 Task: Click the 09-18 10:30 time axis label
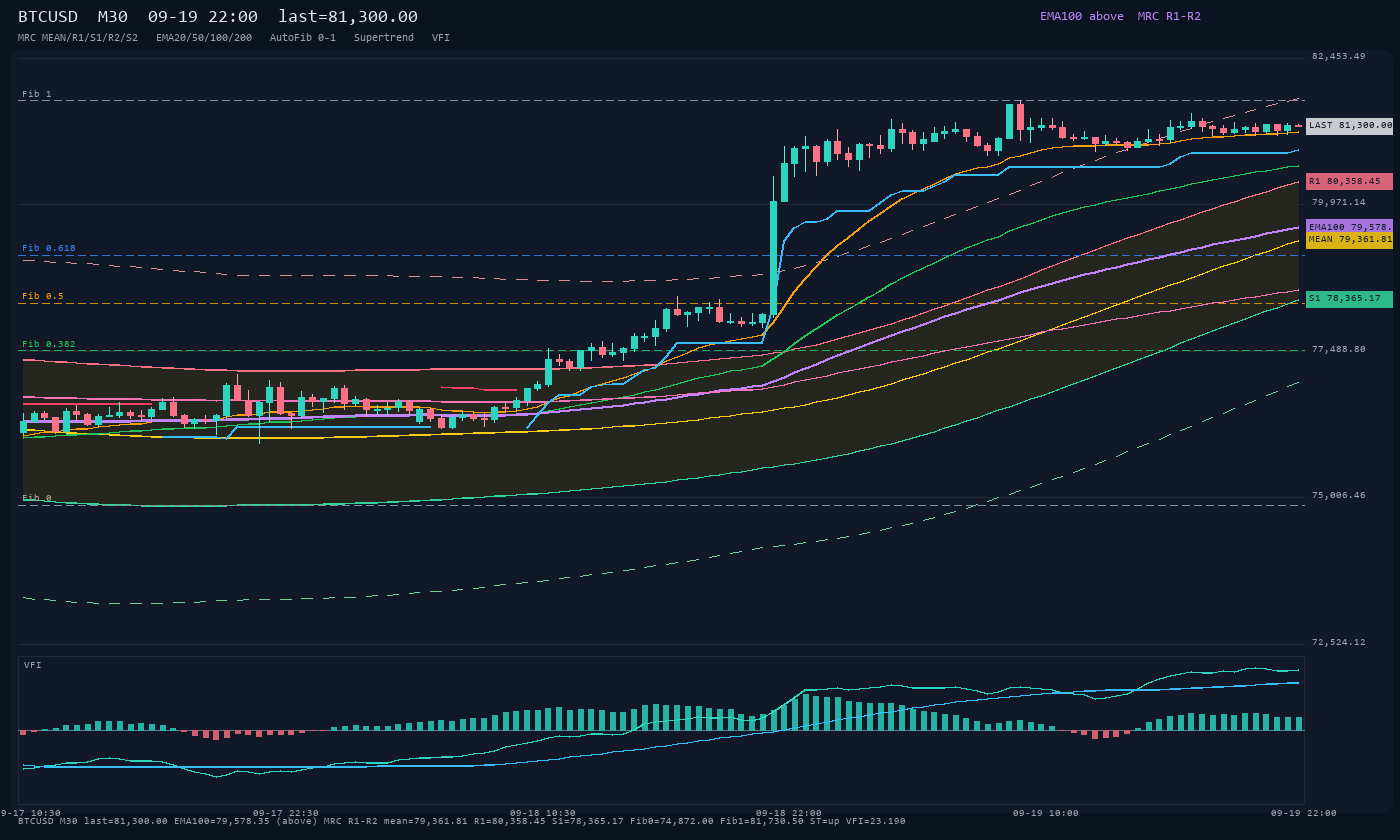click(543, 813)
